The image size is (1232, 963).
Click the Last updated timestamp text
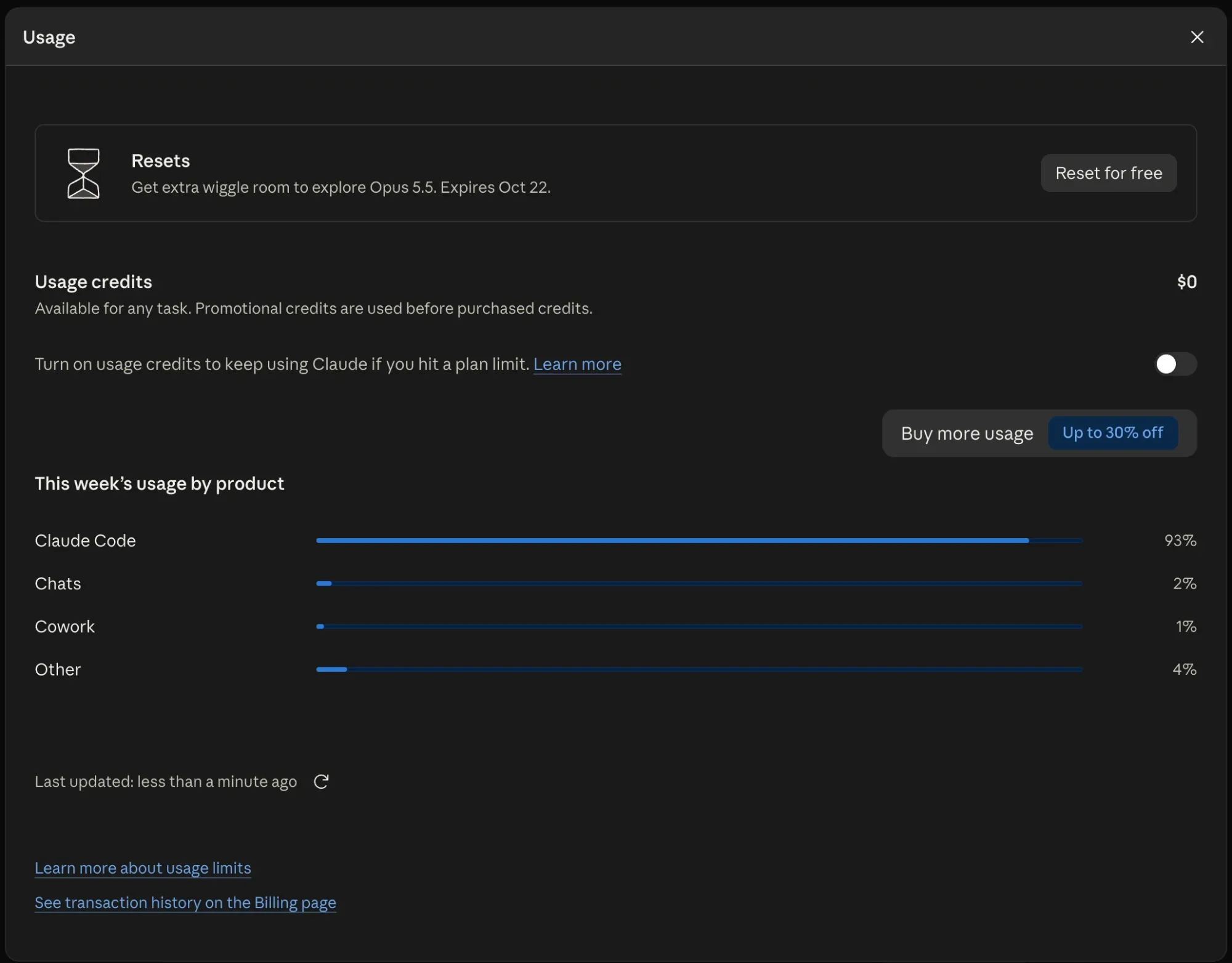click(166, 781)
